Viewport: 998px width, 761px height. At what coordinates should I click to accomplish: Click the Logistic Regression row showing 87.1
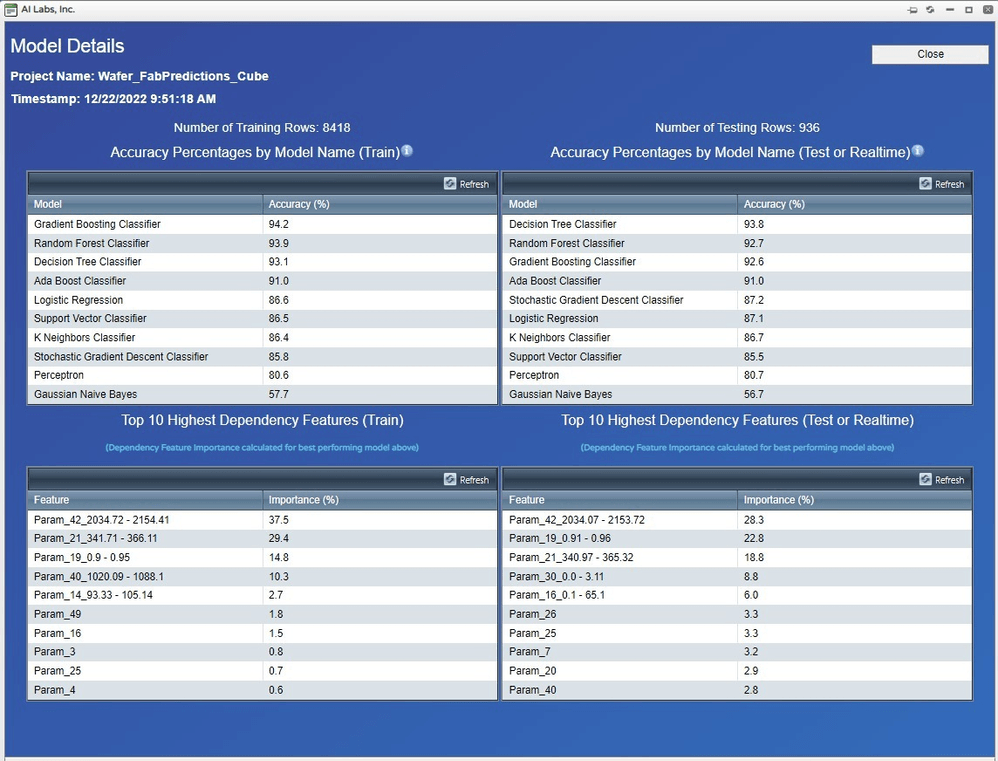click(738, 319)
